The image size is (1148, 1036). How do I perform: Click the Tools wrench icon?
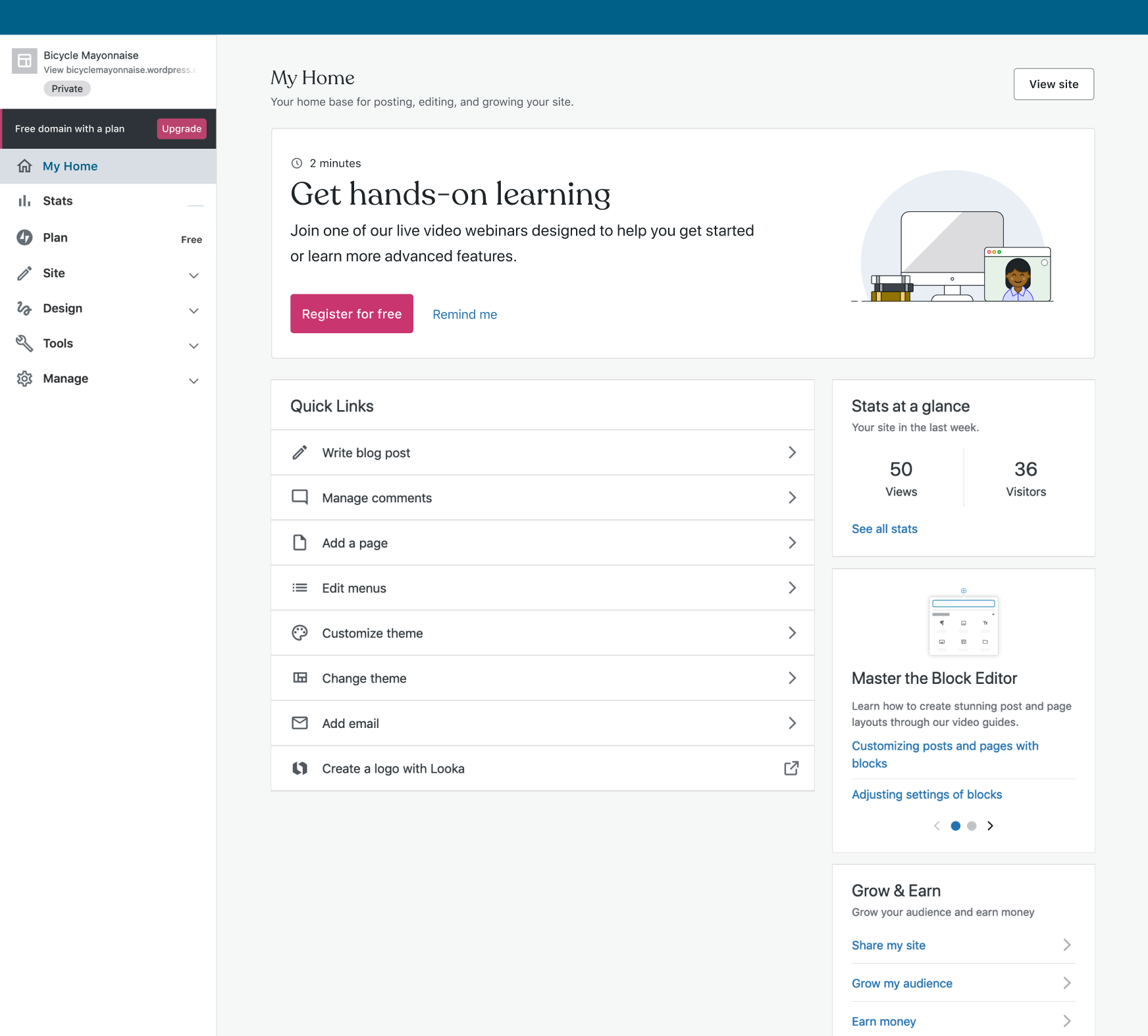[x=24, y=343]
